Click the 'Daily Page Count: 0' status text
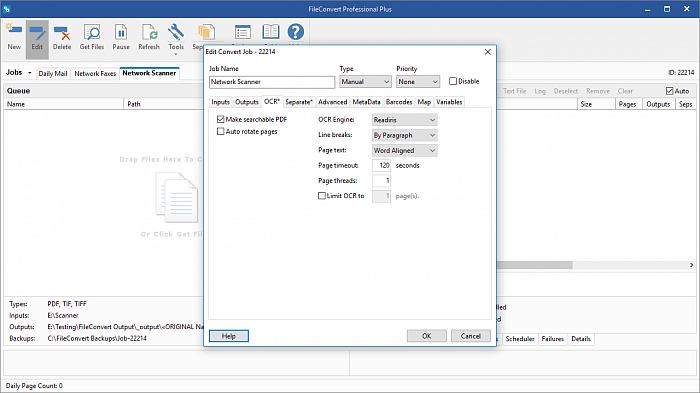700x393 pixels. [x=34, y=386]
